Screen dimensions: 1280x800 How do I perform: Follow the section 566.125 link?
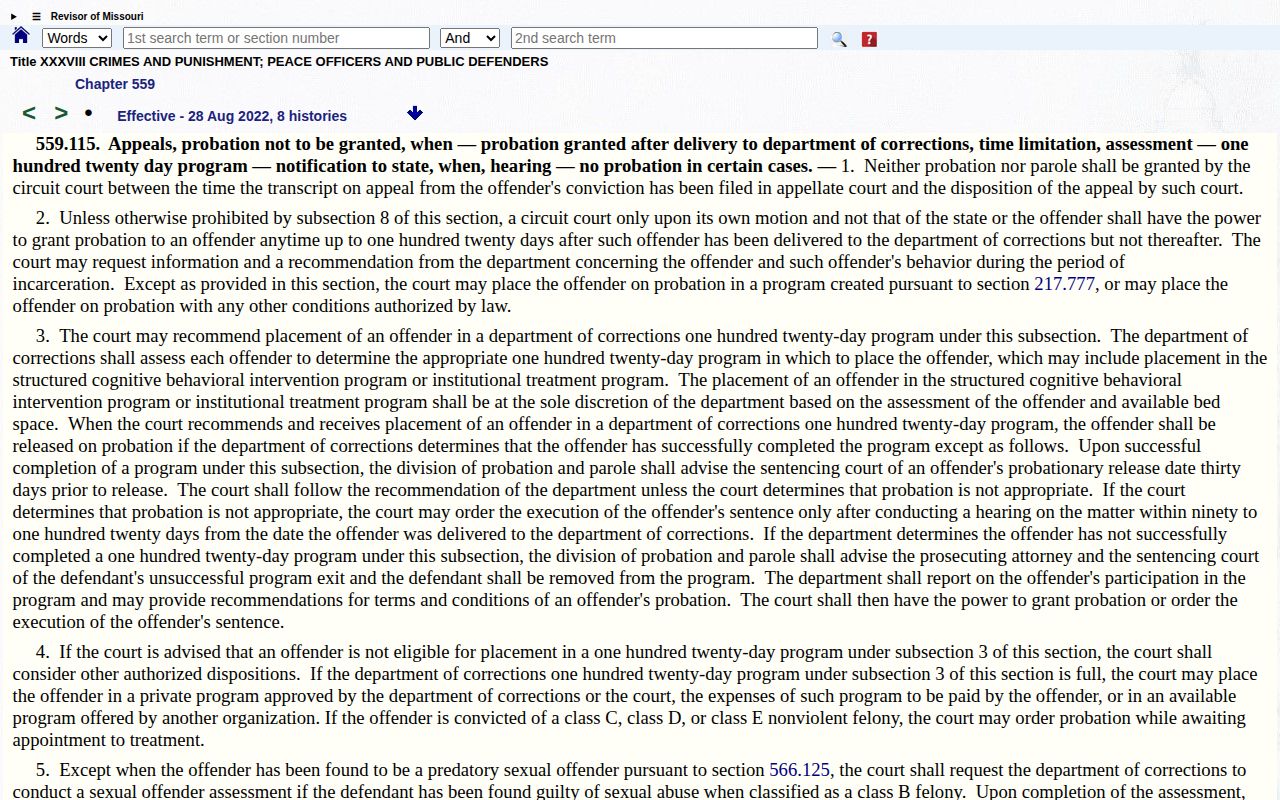[x=799, y=770]
